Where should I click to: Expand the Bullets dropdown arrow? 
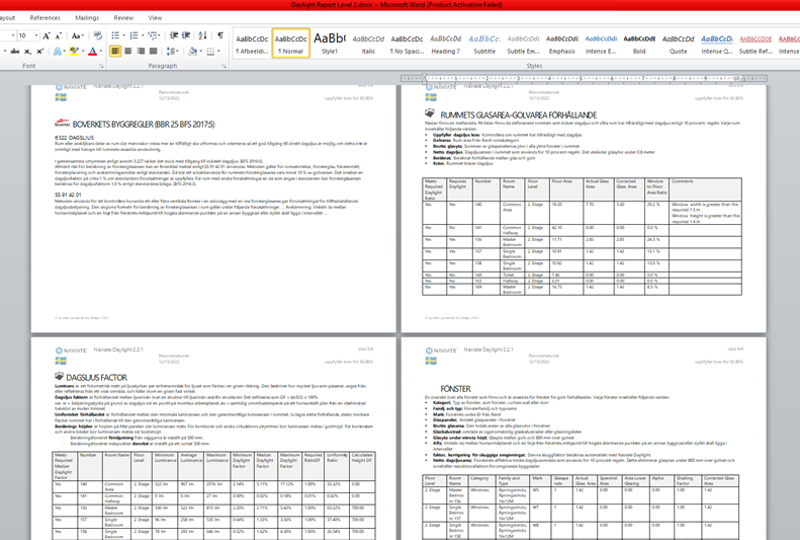point(123,36)
